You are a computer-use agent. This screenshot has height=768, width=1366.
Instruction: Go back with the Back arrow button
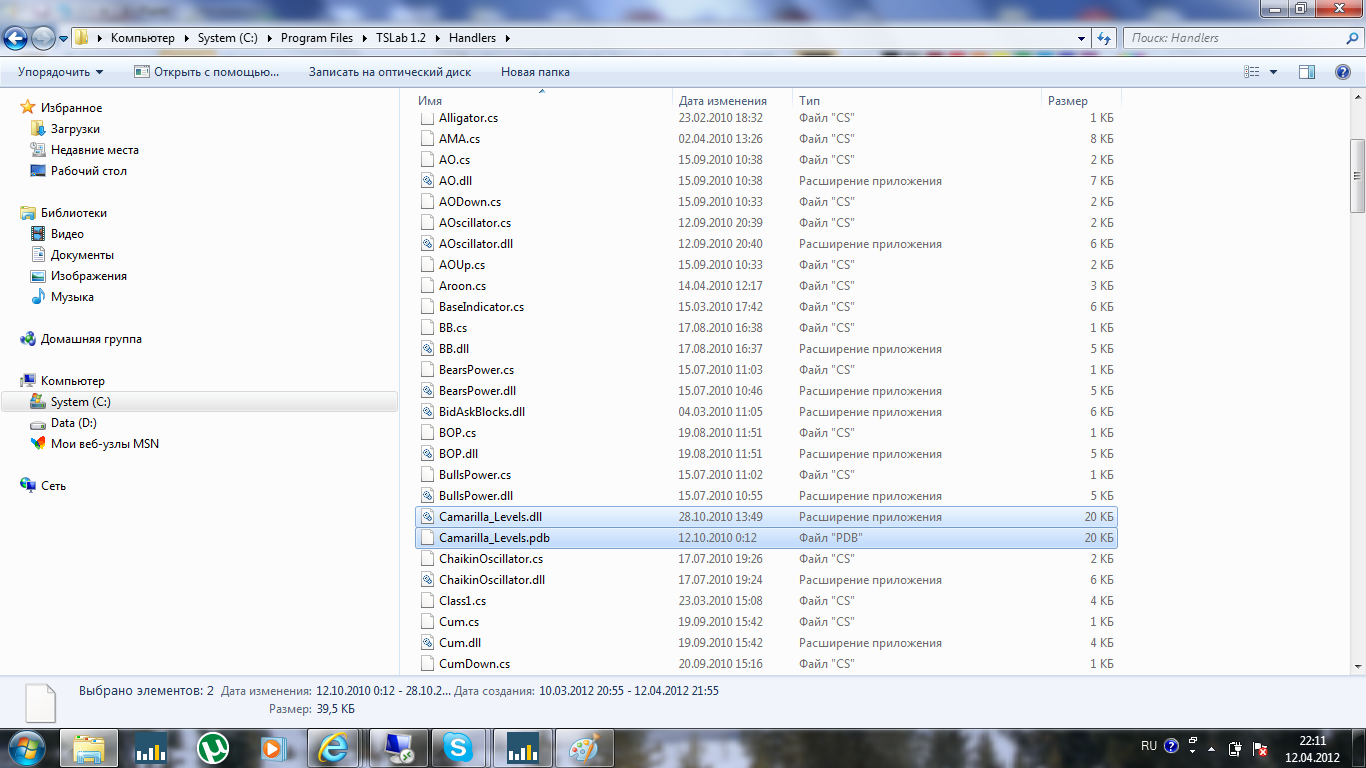[x=17, y=38]
